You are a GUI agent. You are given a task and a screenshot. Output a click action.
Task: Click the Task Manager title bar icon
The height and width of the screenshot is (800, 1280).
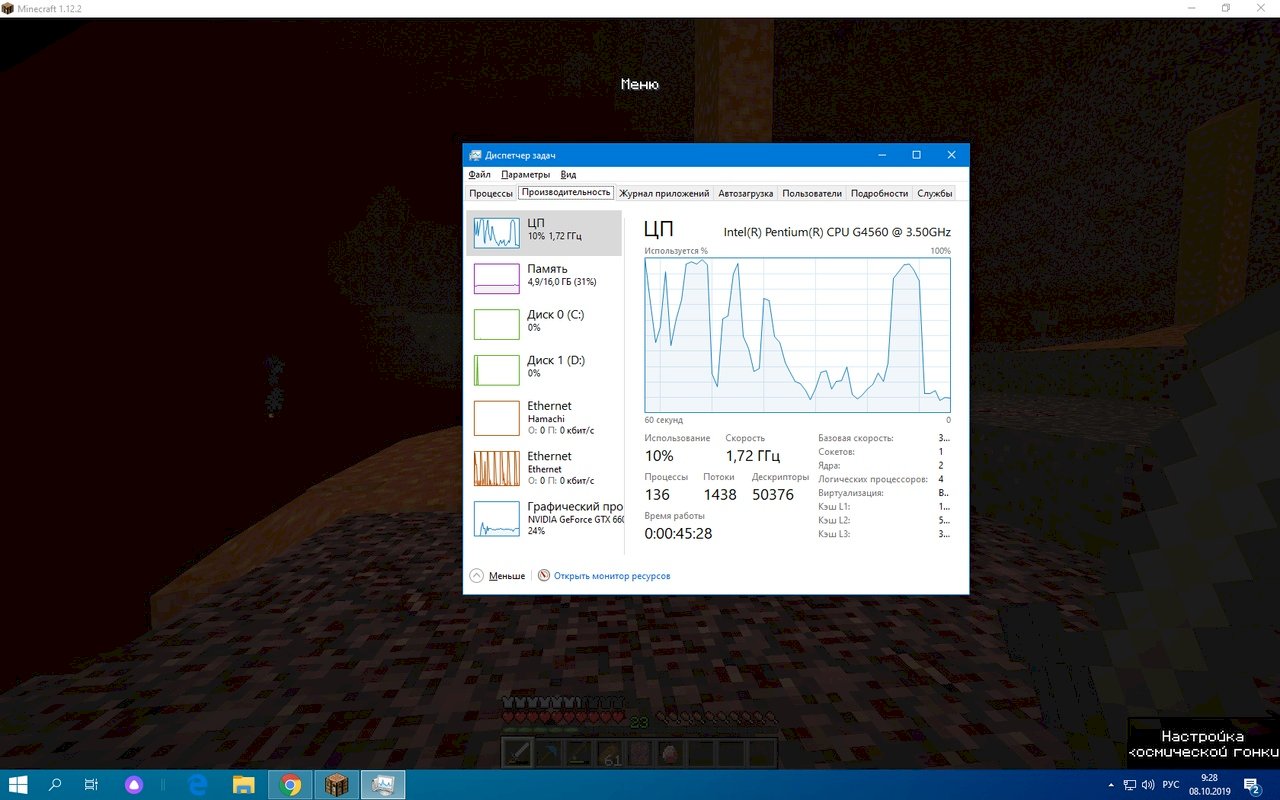coord(475,155)
